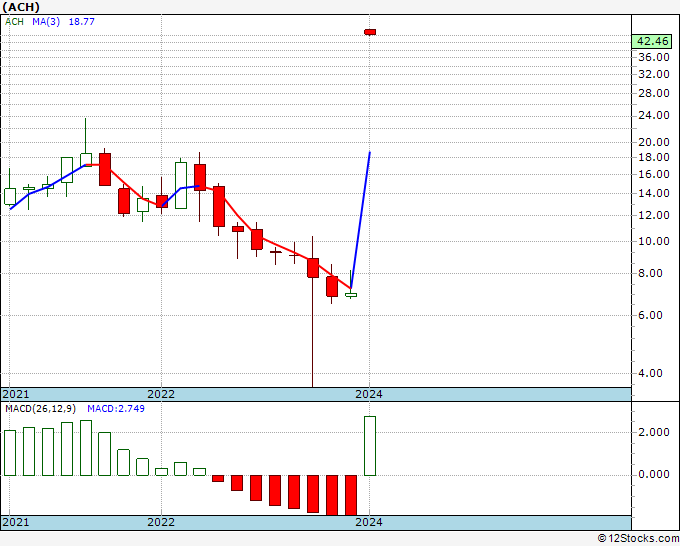Click 2024 on the MACD timeline

[369, 522]
